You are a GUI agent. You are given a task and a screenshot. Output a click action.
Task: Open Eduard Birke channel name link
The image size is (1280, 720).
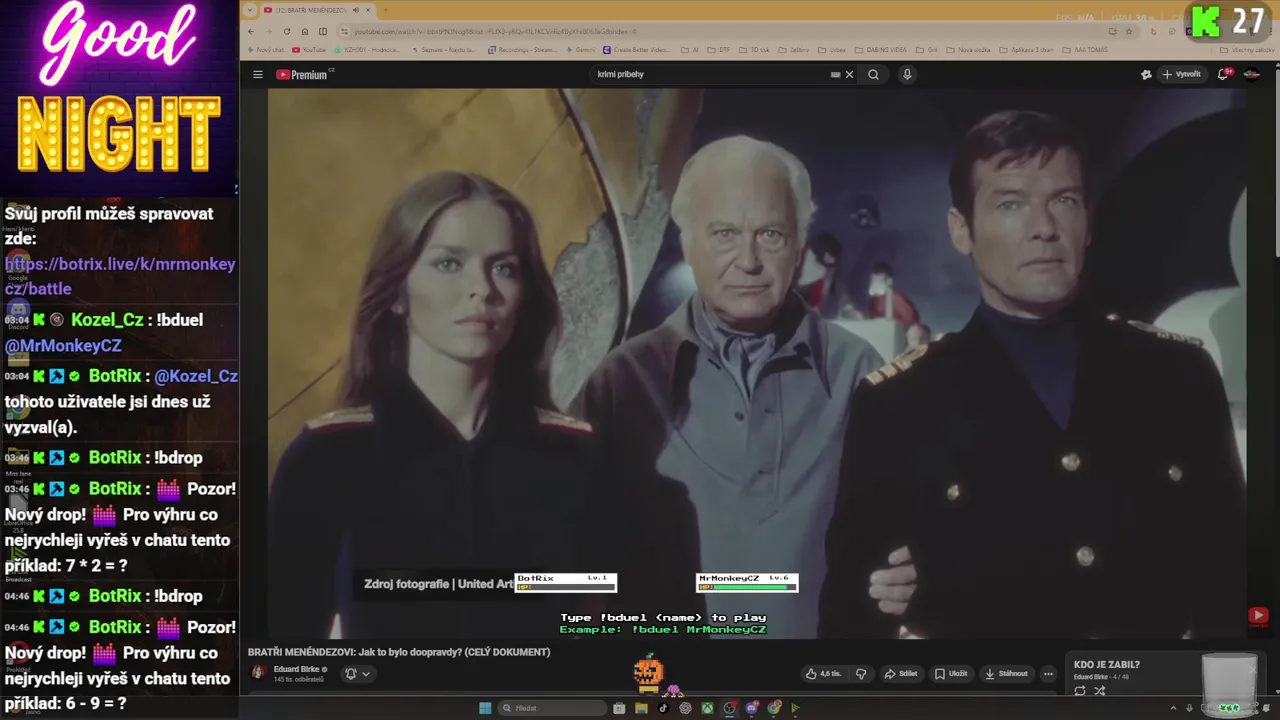click(297, 669)
